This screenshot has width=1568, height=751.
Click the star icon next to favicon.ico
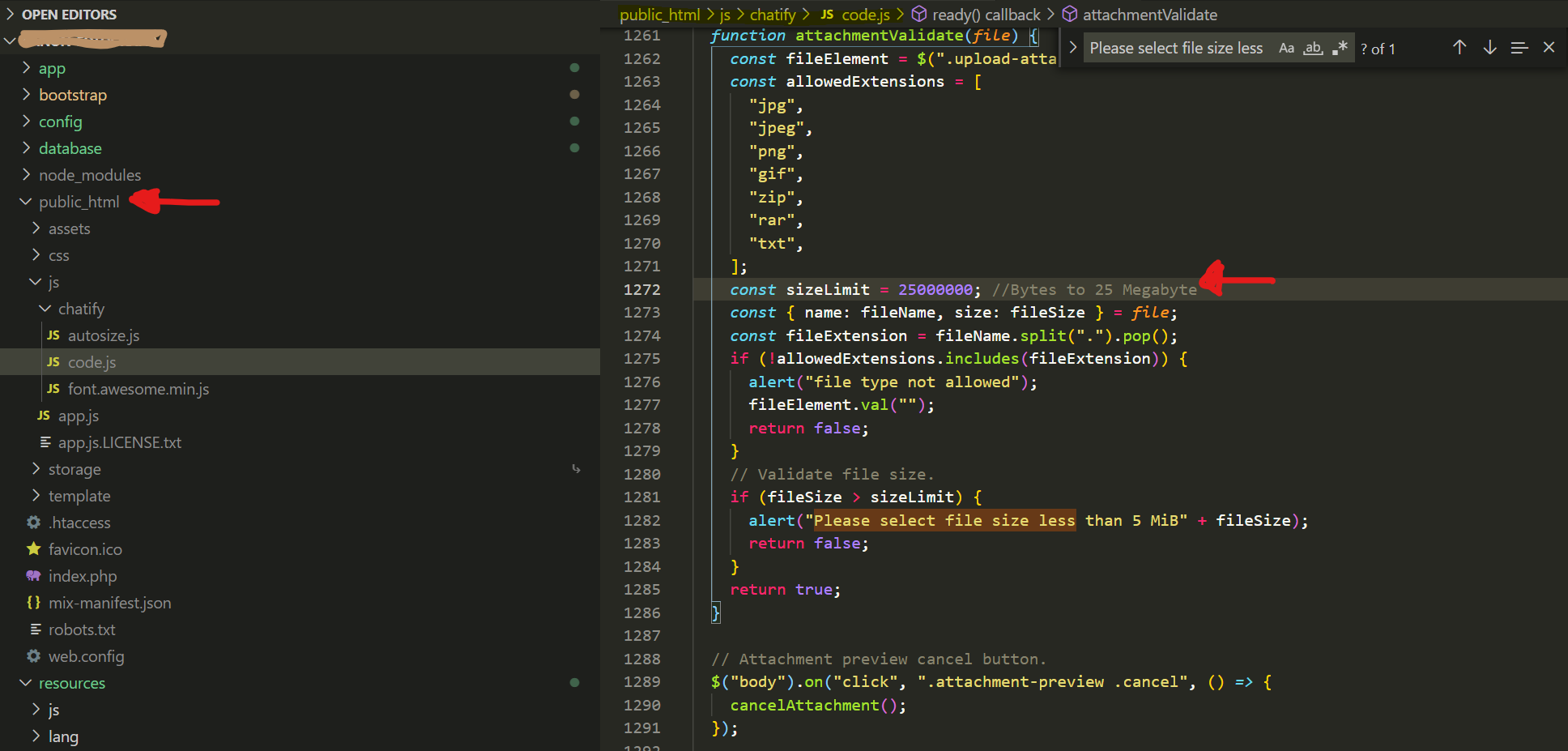pyautogui.click(x=33, y=549)
